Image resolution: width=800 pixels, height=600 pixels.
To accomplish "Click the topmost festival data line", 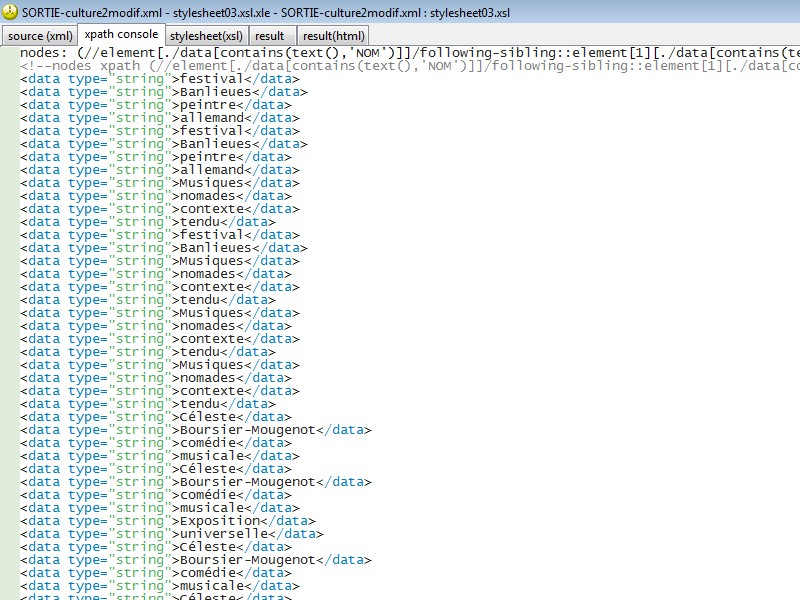I will (x=150, y=79).
